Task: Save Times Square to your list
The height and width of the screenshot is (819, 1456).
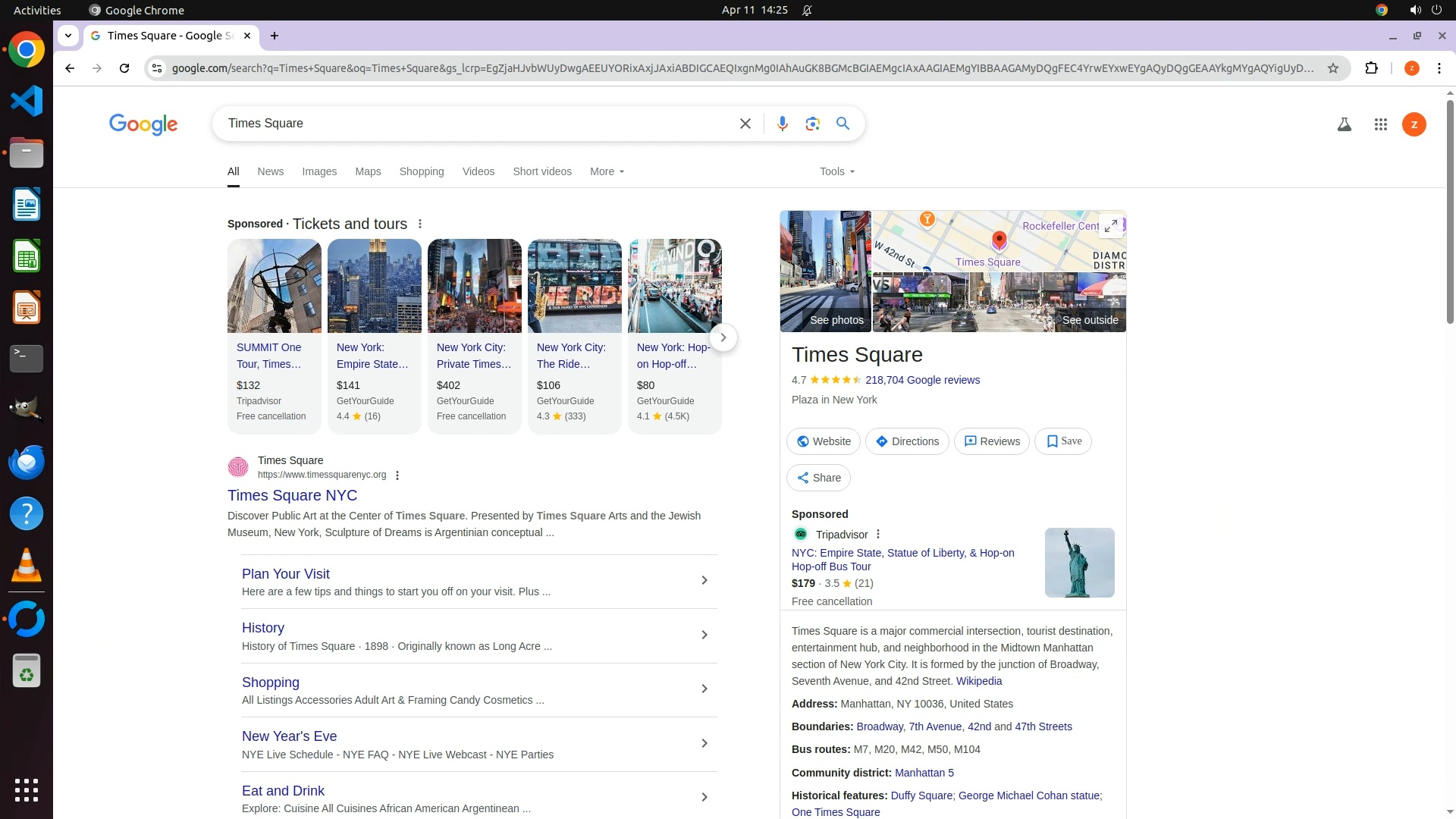Action: (1063, 441)
